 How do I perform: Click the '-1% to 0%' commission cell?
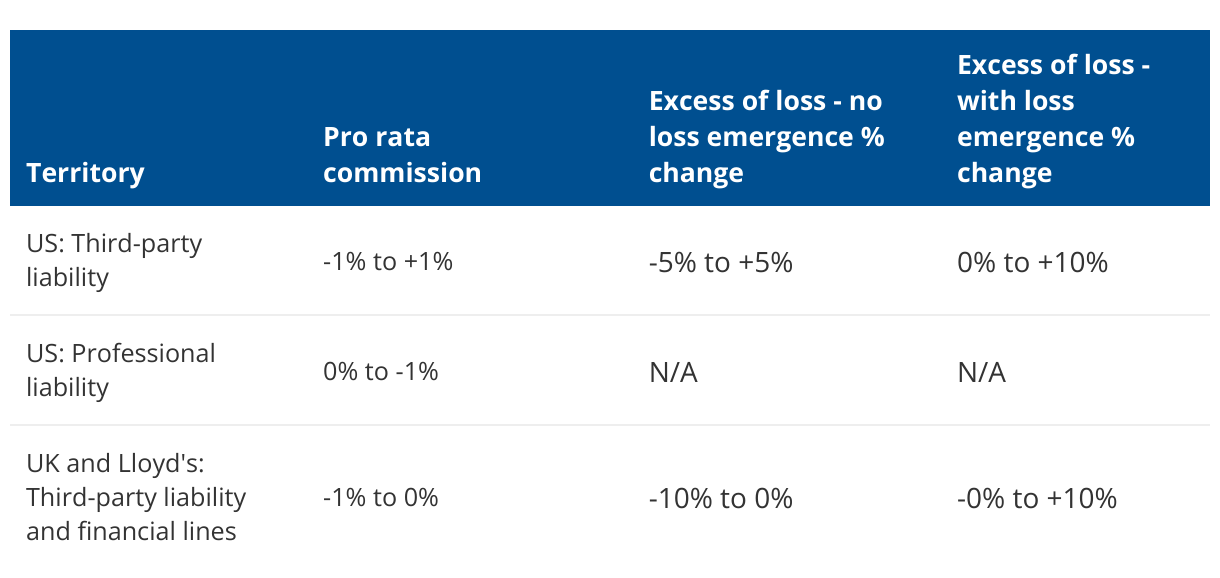click(x=381, y=498)
